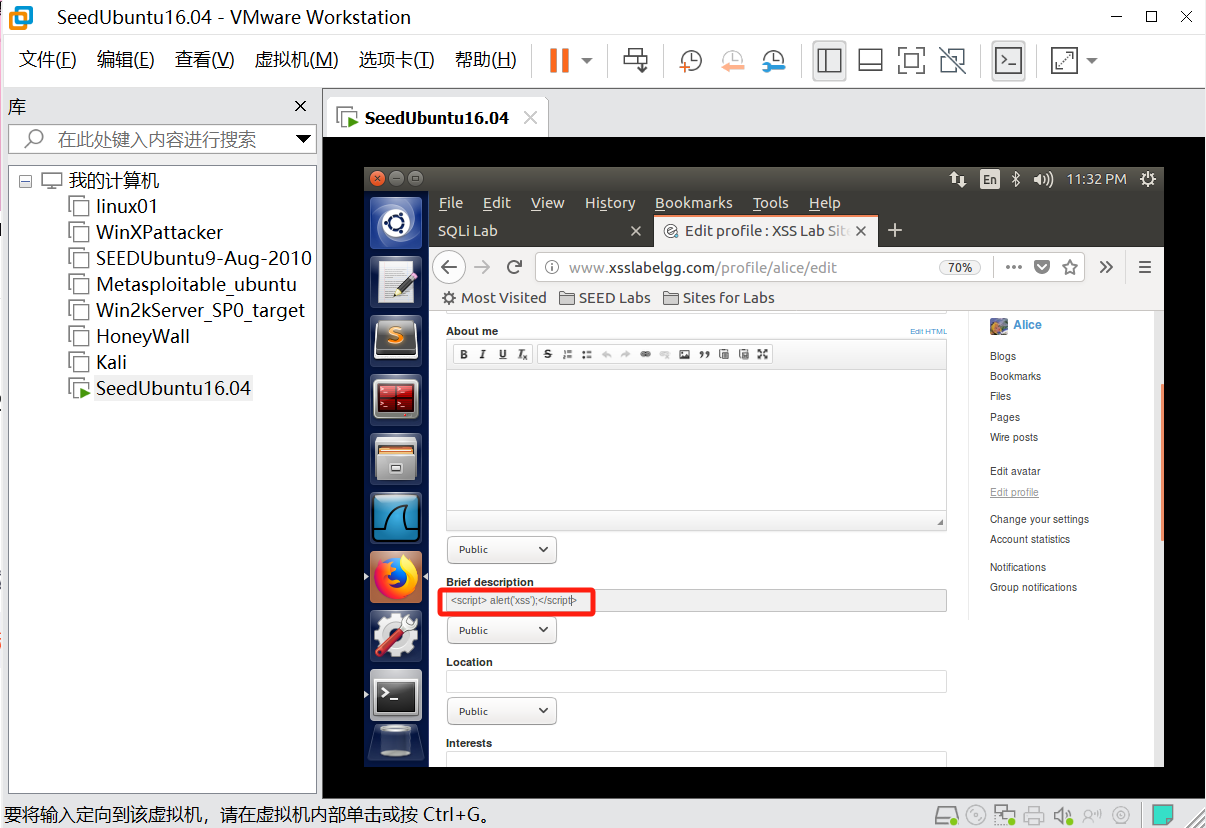This screenshot has width=1206, height=828.
Task: Click the Location text field
Action: pos(696,681)
